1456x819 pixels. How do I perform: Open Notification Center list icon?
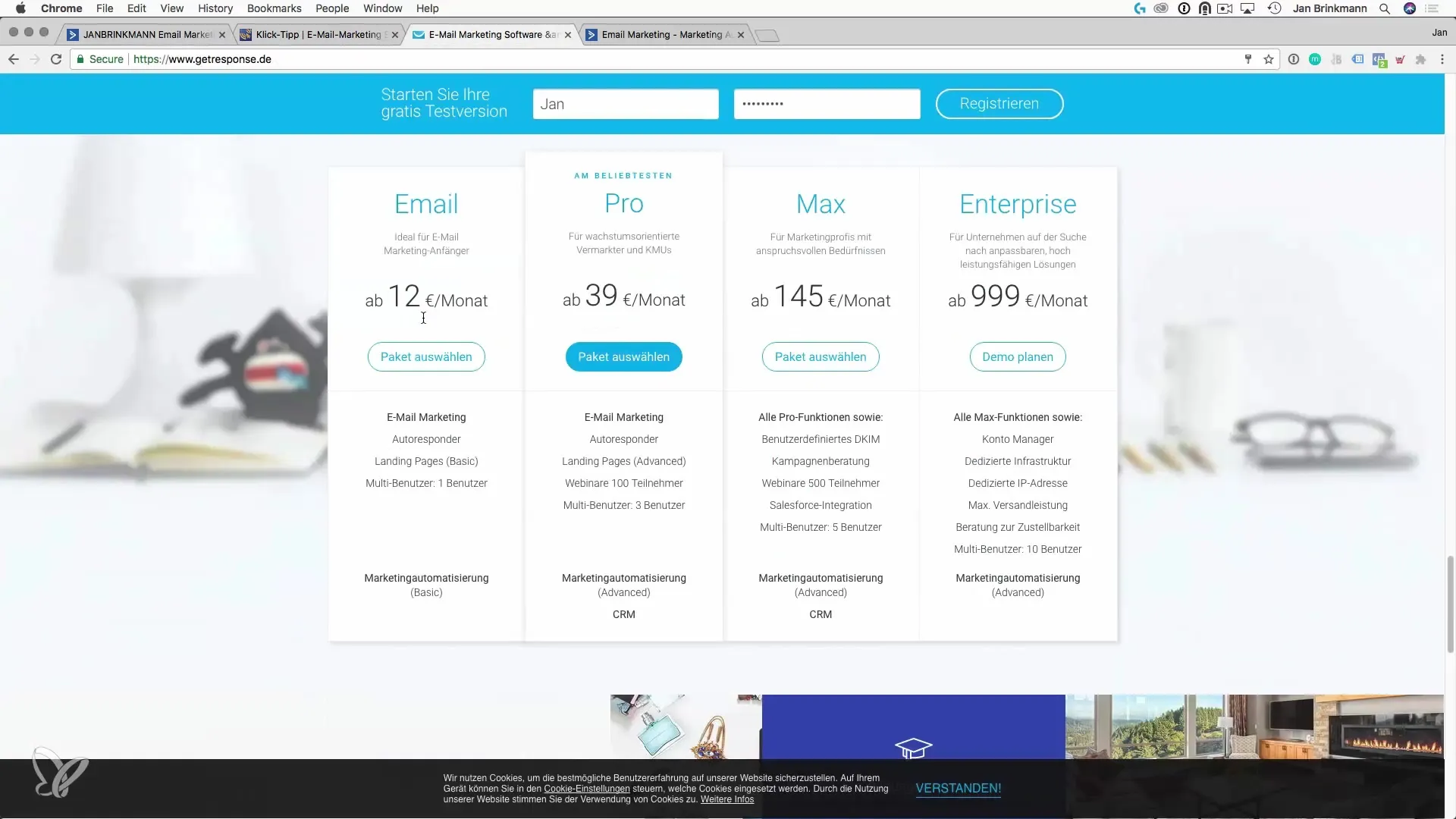(1432, 8)
